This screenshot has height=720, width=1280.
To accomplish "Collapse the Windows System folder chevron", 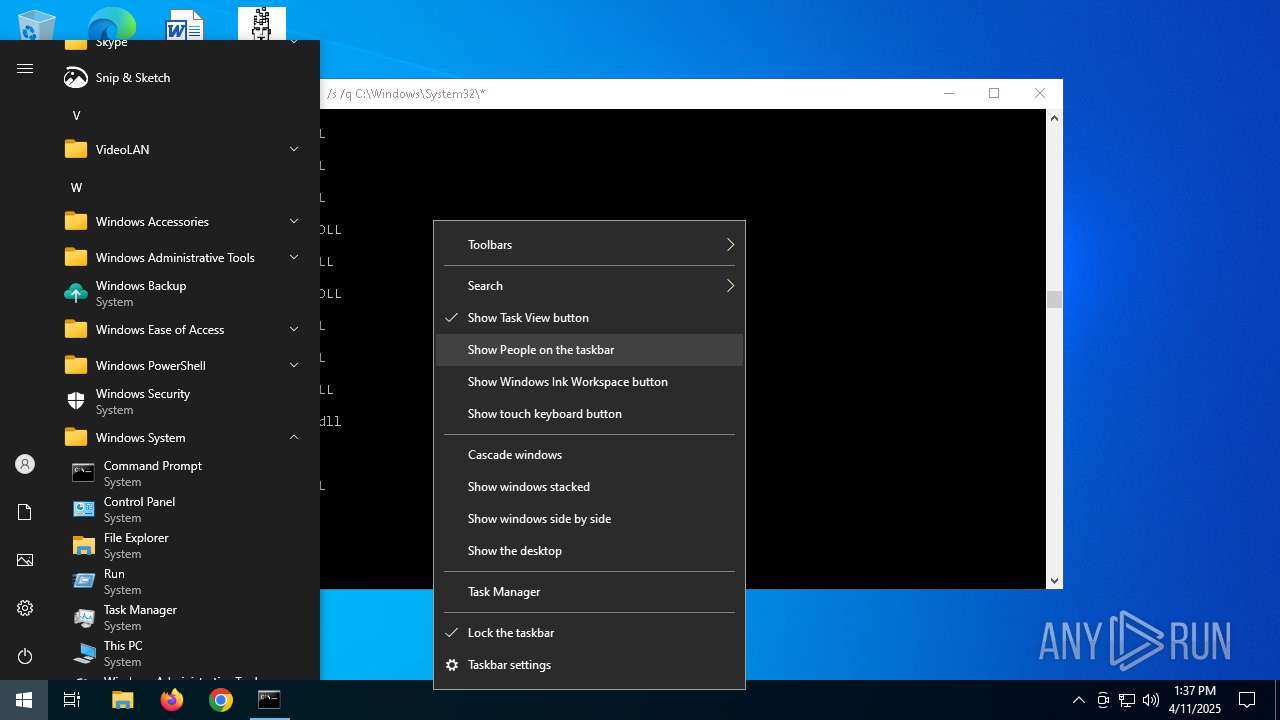I will coord(294,437).
